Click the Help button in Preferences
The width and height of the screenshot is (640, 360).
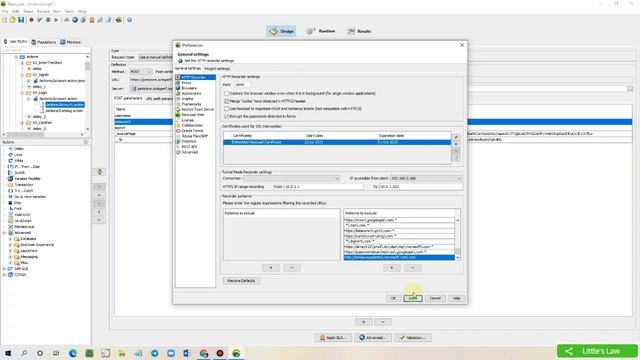click(x=456, y=298)
